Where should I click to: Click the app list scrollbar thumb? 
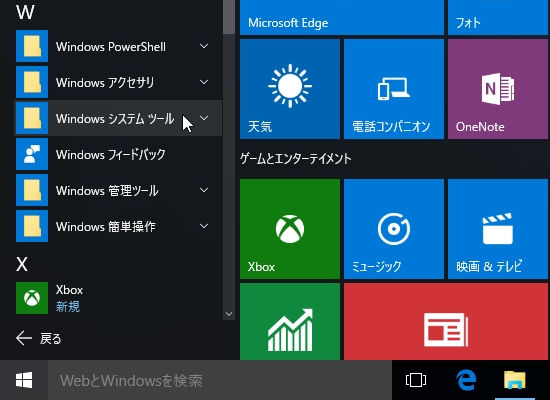pos(229,17)
